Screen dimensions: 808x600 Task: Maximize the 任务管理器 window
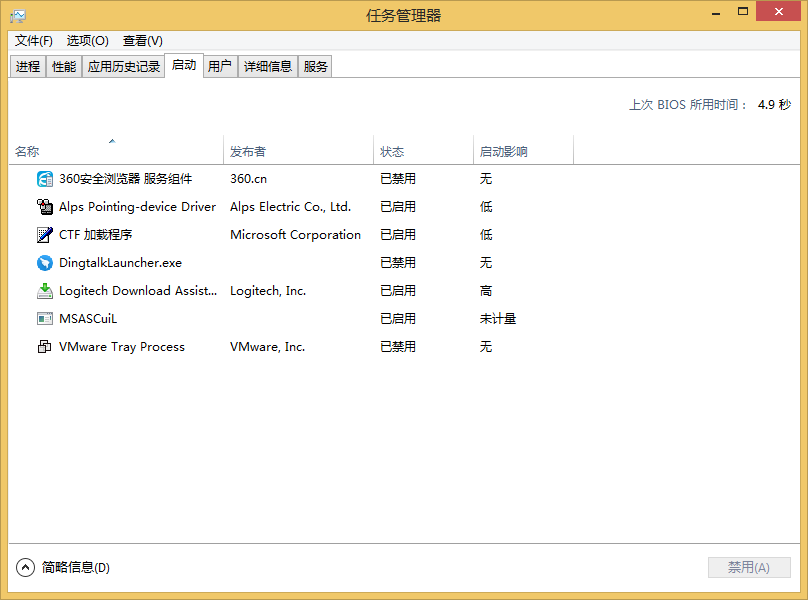(x=743, y=11)
